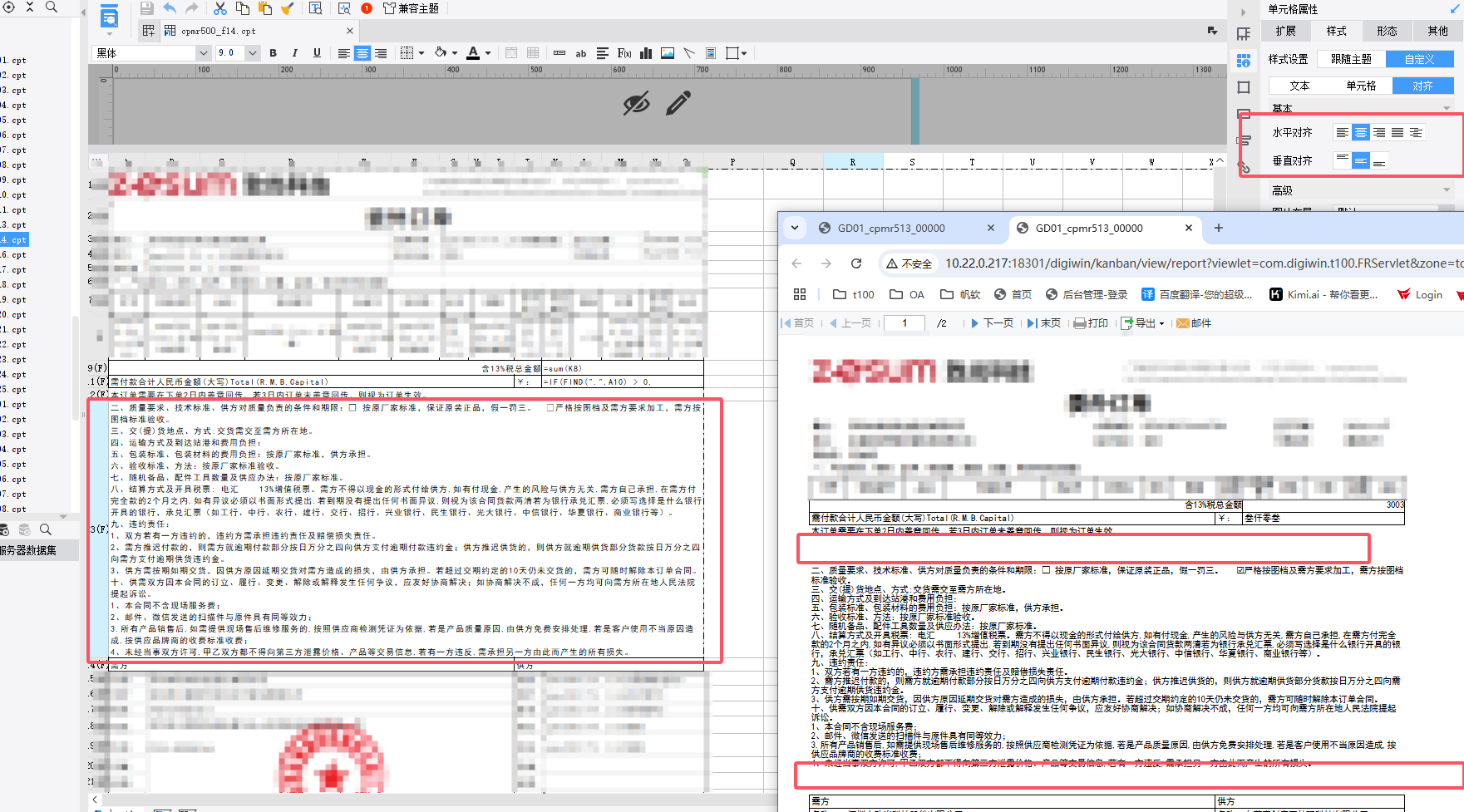Click the red notification badge
Image resolution: width=1464 pixels, height=812 pixels.
pyautogui.click(x=367, y=8)
